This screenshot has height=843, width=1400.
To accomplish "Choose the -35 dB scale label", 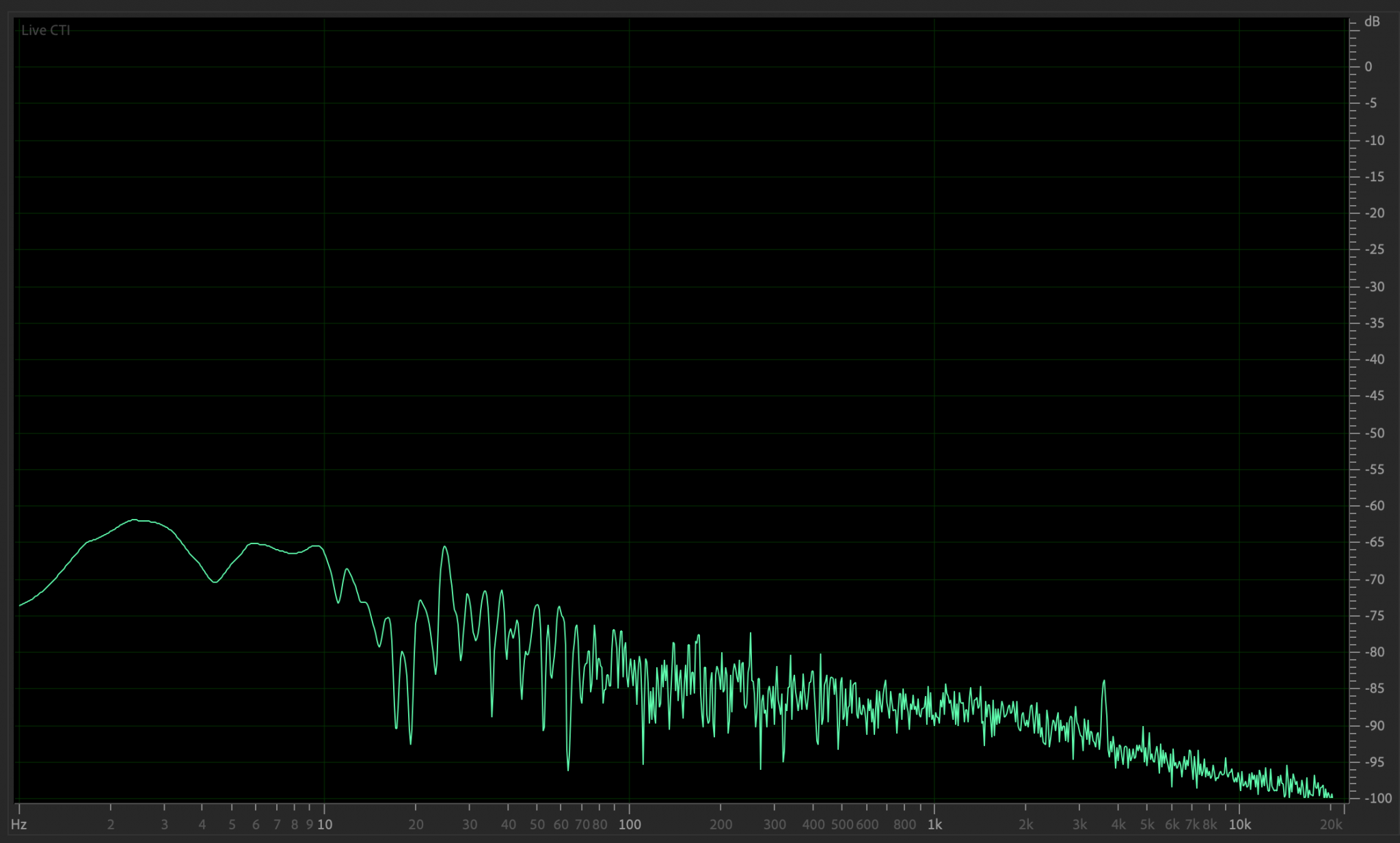I will pyautogui.click(x=1374, y=323).
